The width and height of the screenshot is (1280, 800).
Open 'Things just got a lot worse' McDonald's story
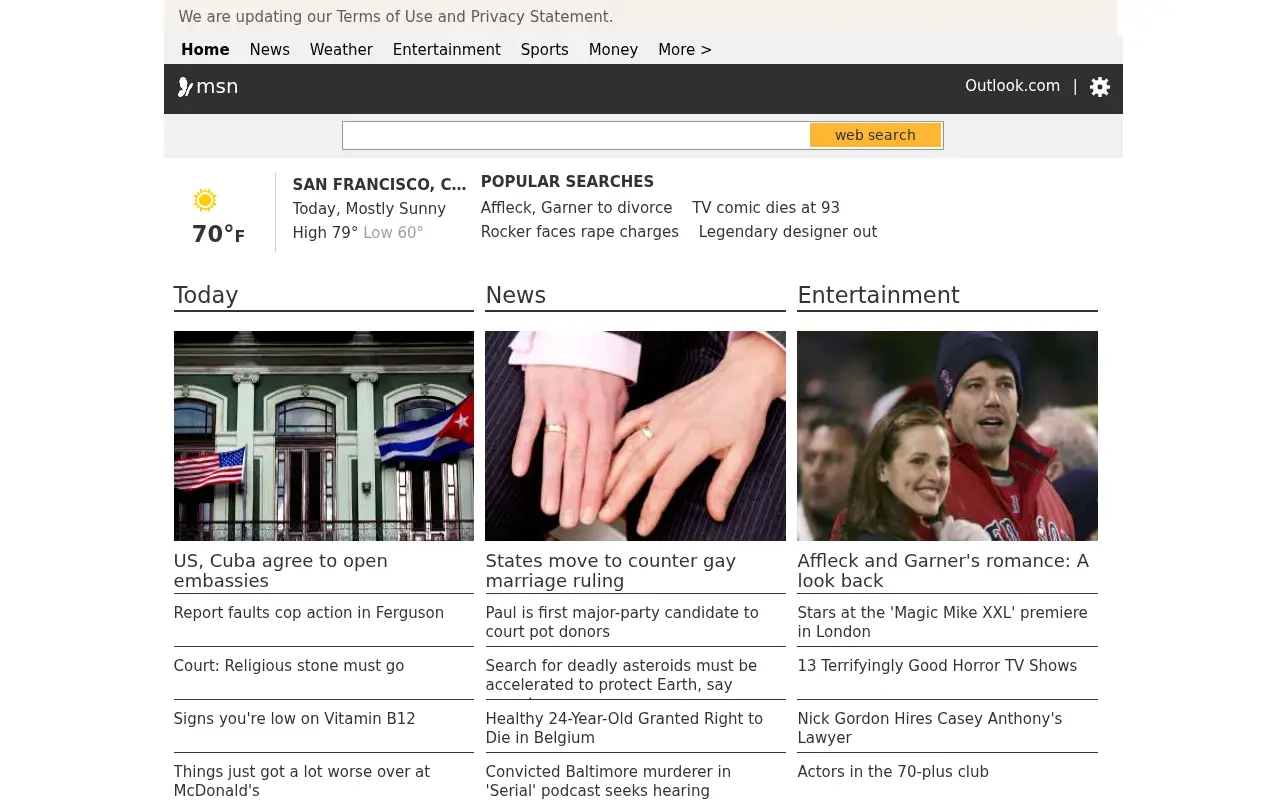pos(302,781)
